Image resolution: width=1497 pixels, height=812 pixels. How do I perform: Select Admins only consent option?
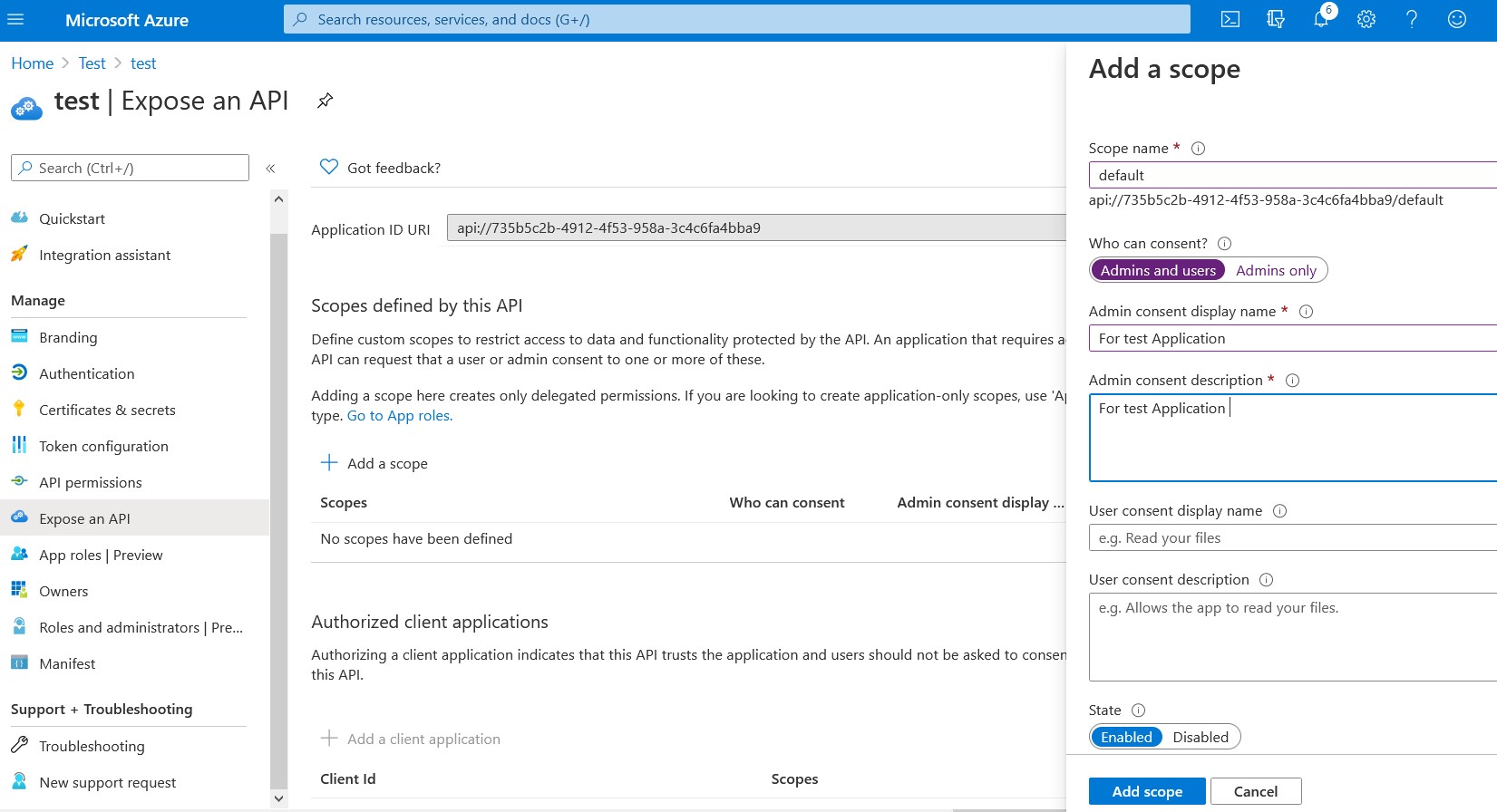[1276, 271]
